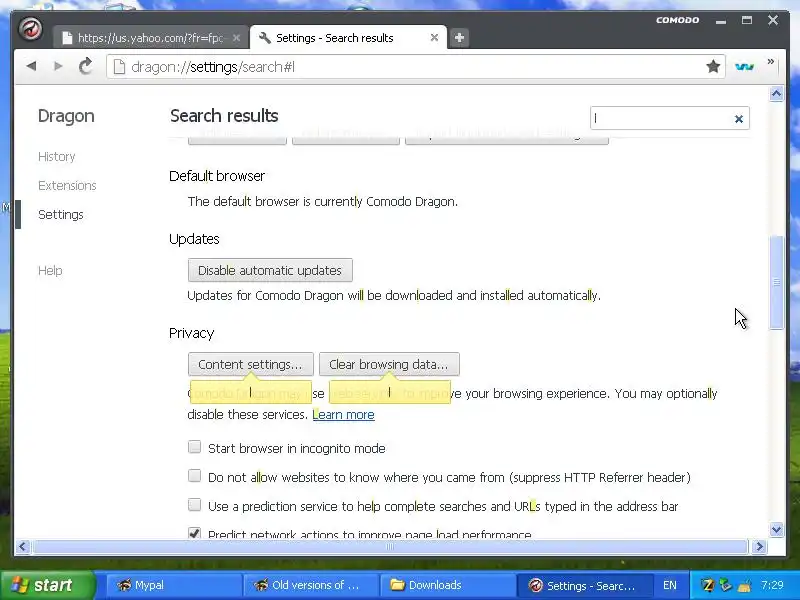Click the yellow Z tray icon
Image resolution: width=800 pixels, height=600 pixels.
[708, 585]
